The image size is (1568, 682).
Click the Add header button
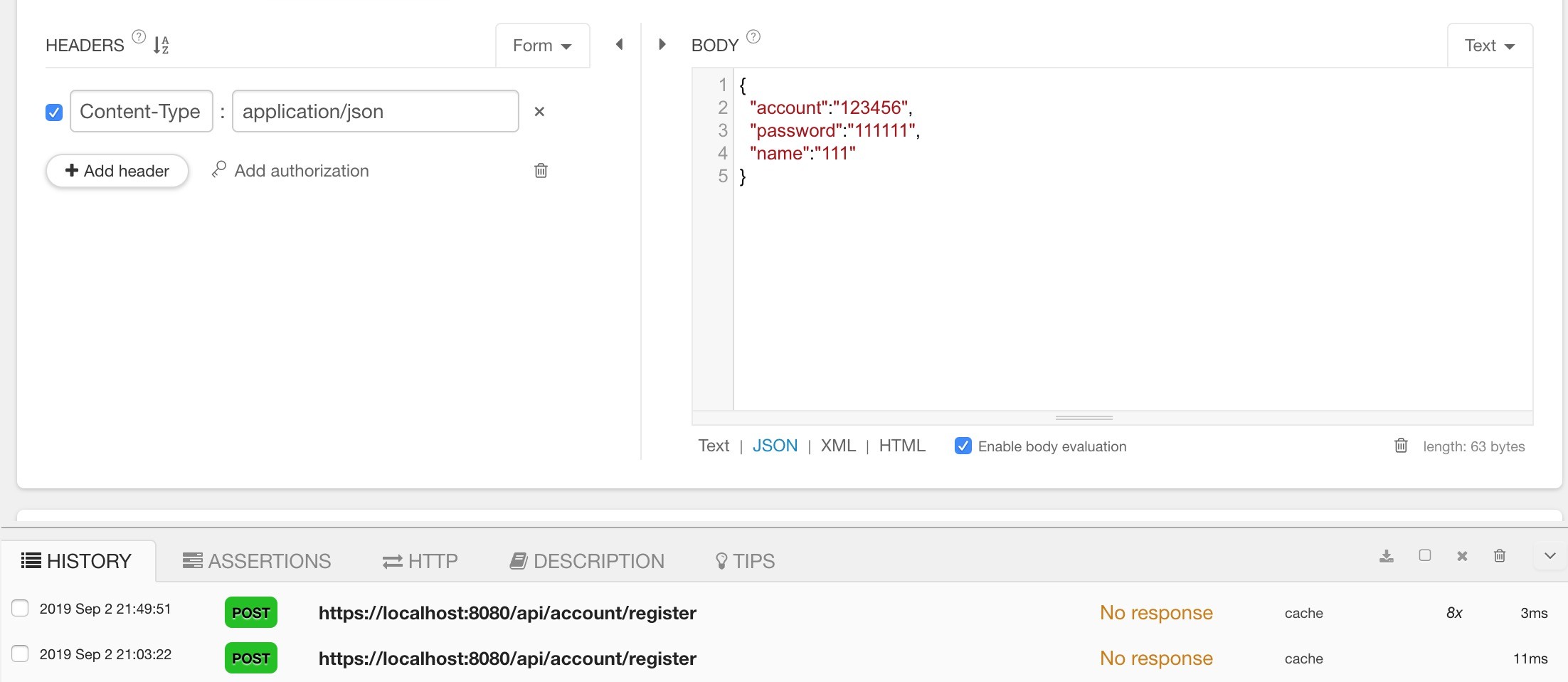pyautogui.click(x=117, y=171)
